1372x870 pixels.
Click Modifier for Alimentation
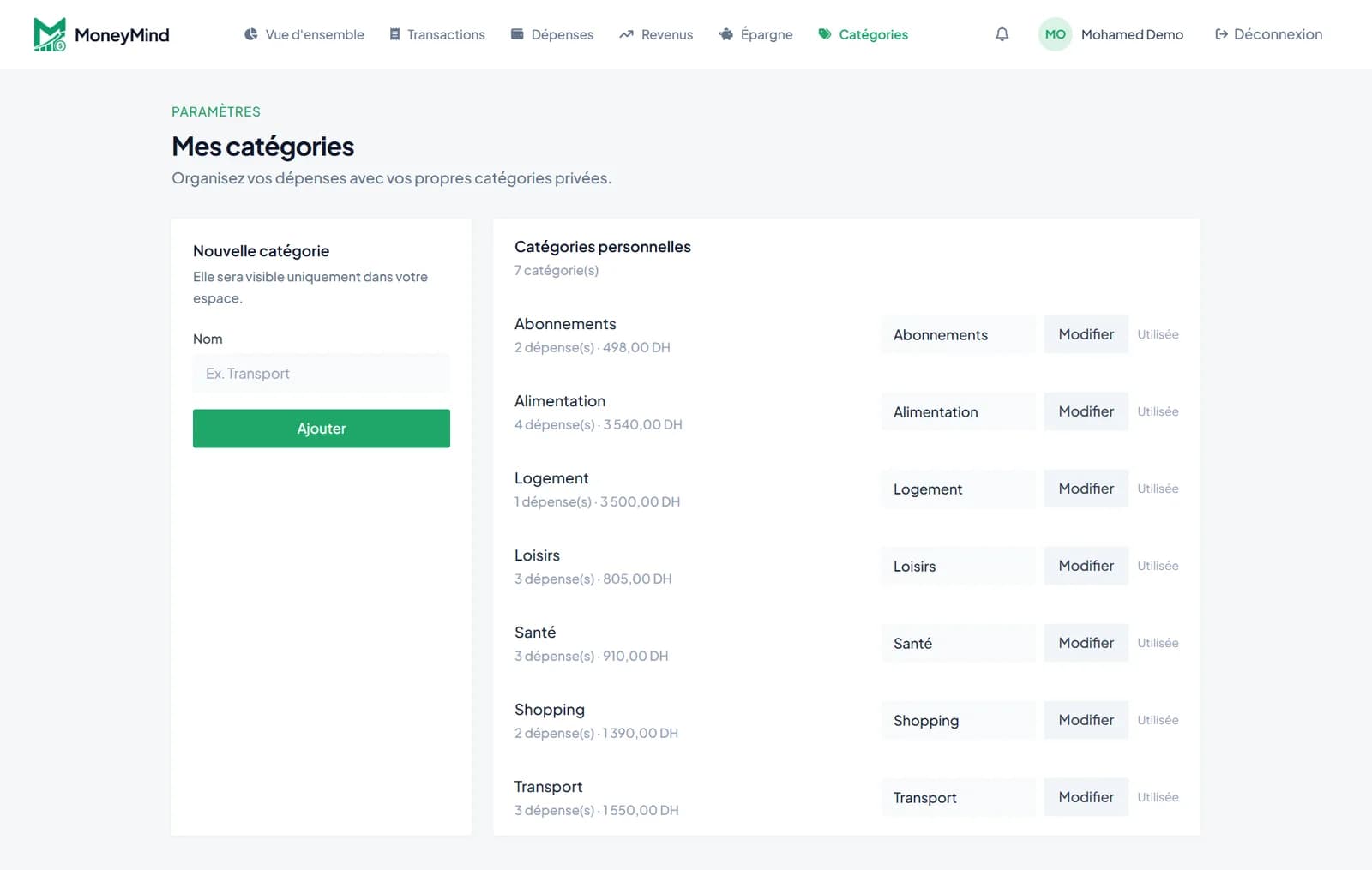[x=1086, y=411]
